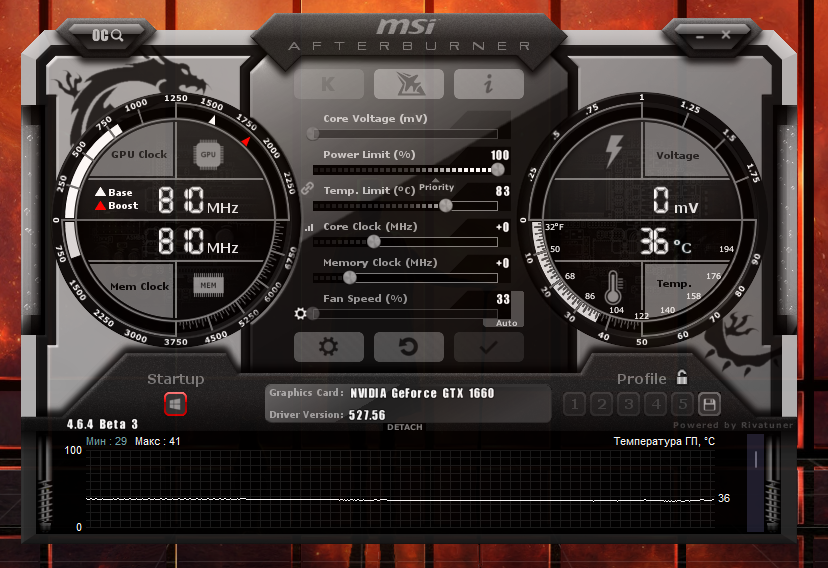Click the Startup label
The height and width of the screenshot is (568, 828).
tap(176, 378)
